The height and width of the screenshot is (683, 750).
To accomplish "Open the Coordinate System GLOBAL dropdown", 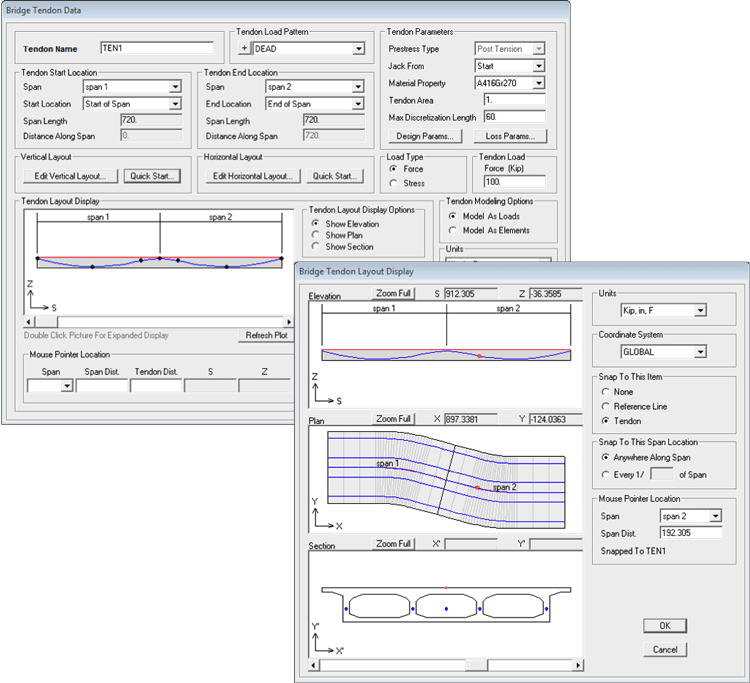I will click(699, 352).
